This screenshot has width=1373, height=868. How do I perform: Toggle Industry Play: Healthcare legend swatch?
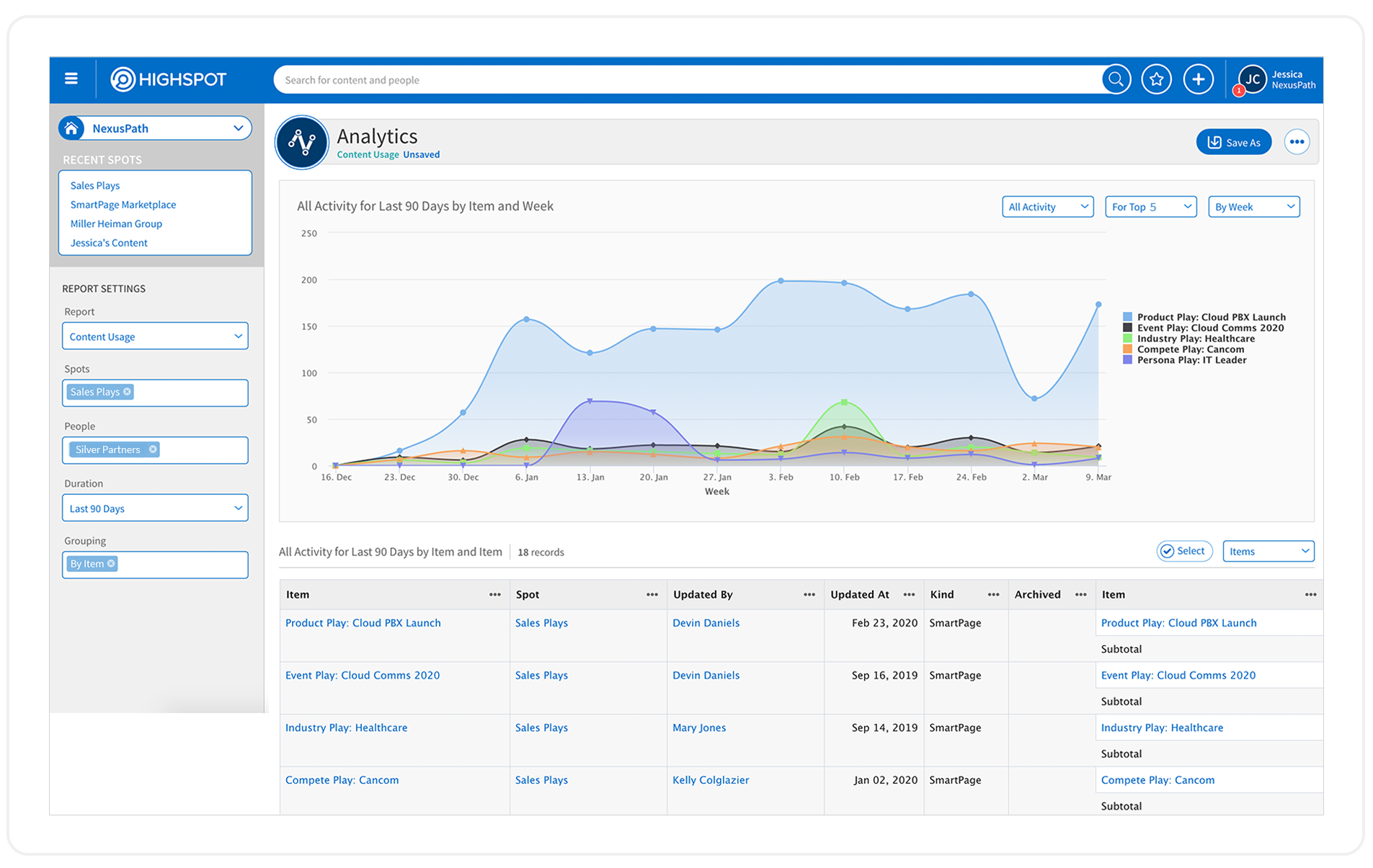tap(1127, 339)
